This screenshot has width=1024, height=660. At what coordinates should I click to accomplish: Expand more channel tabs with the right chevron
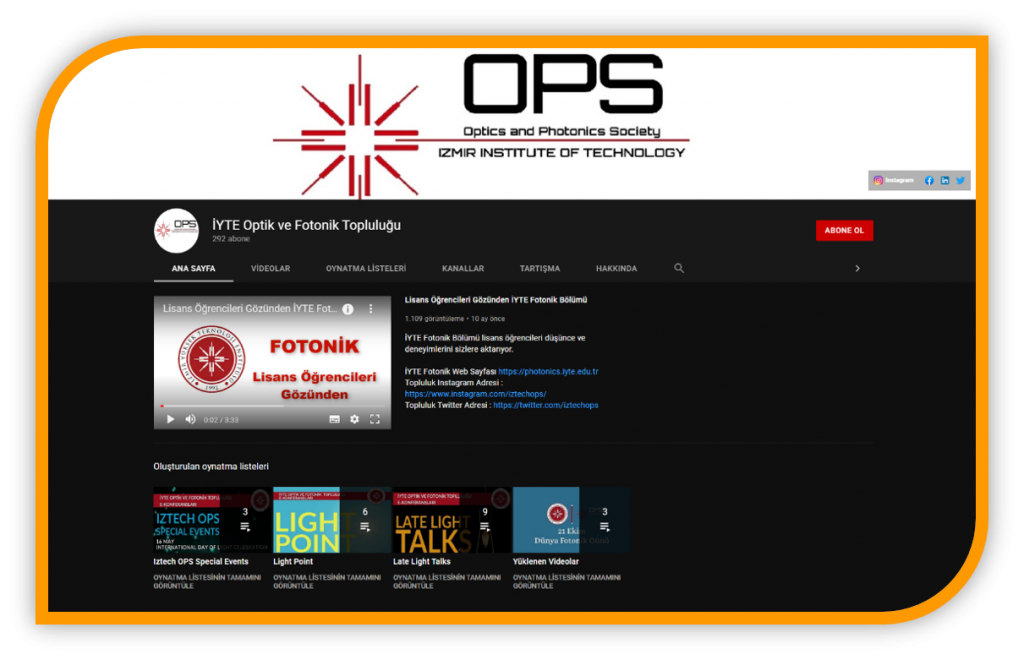(857, 268)
